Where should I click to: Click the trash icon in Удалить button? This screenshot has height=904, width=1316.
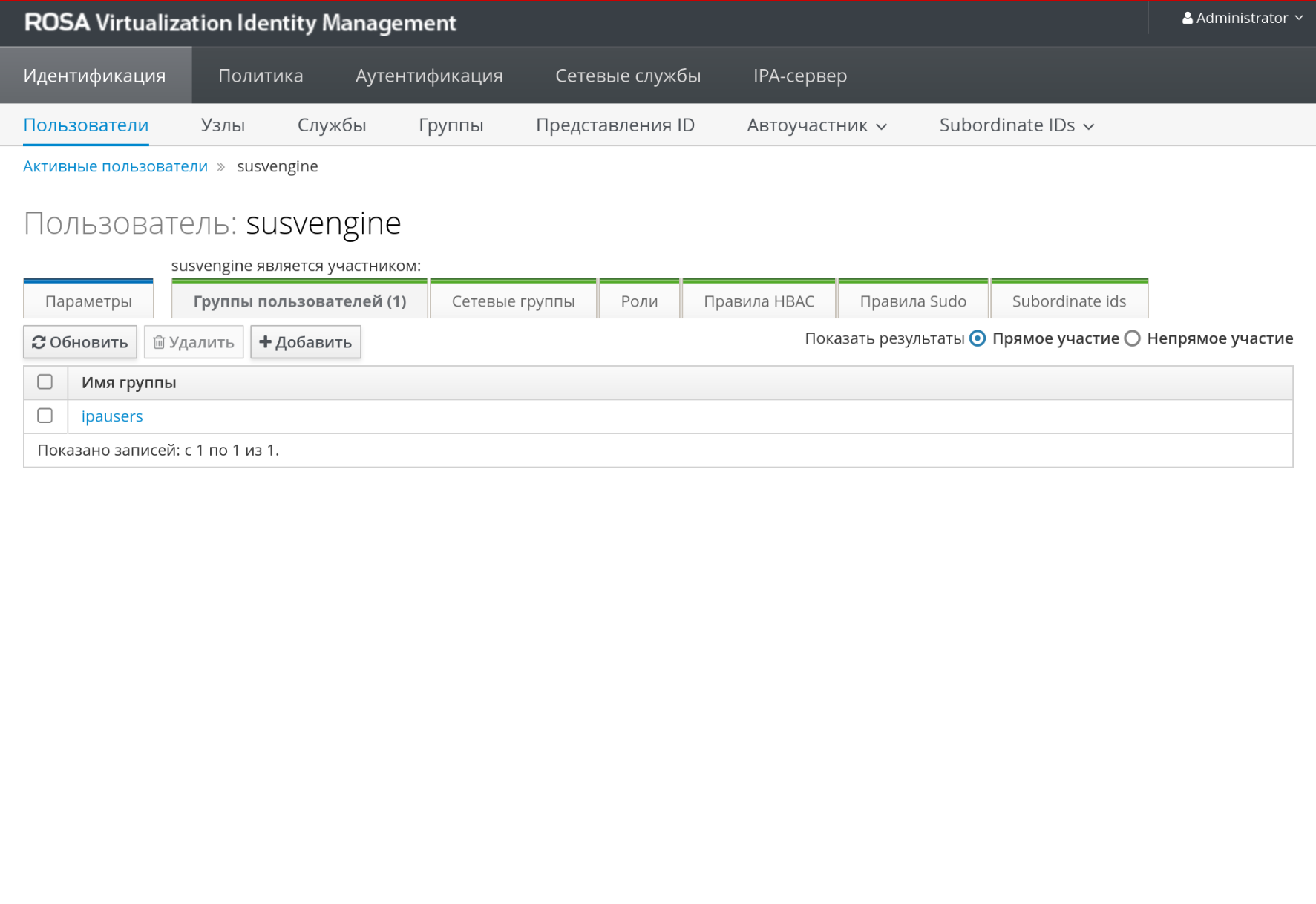click(x=158, y=342)
